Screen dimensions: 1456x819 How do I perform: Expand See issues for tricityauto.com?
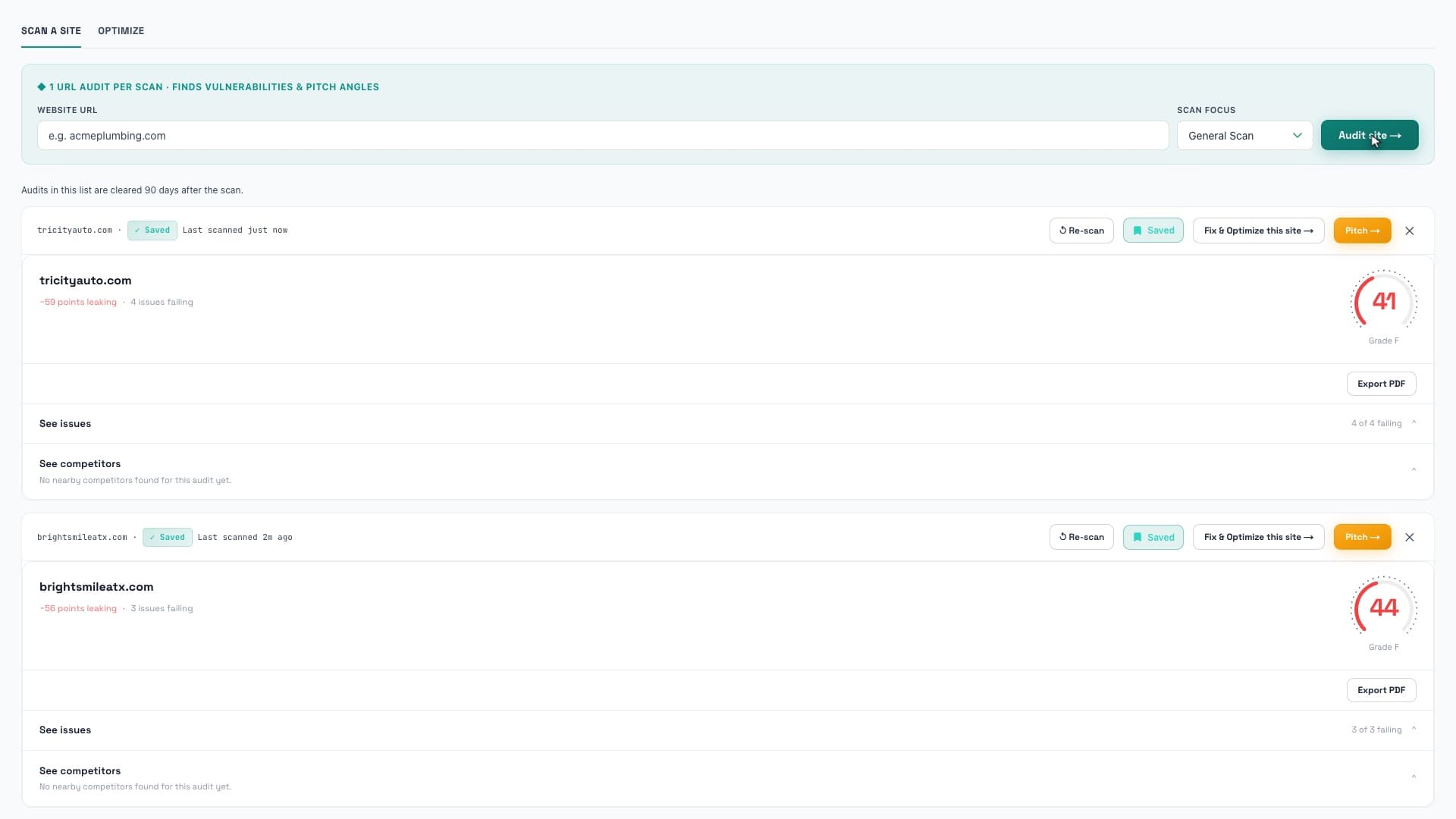[x=728, y=424]
